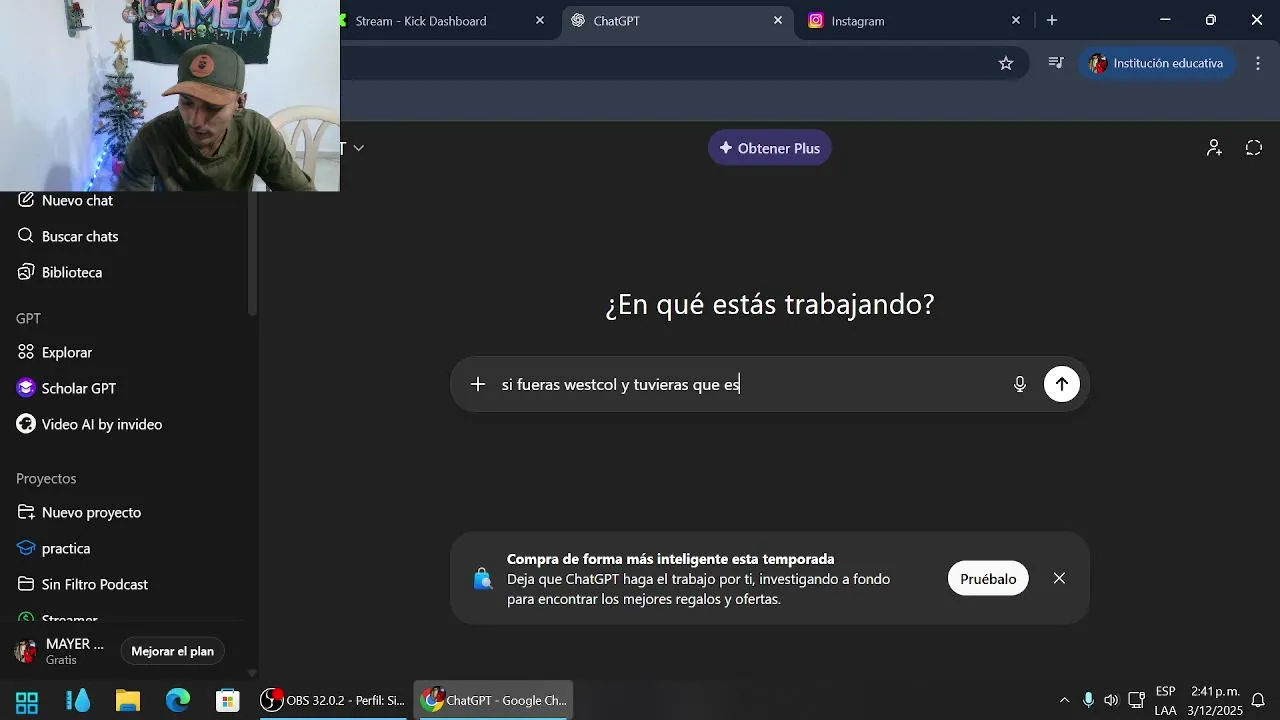Click the plus attach button in prompt box
The image size is (1280, 720).
[478, 384]
